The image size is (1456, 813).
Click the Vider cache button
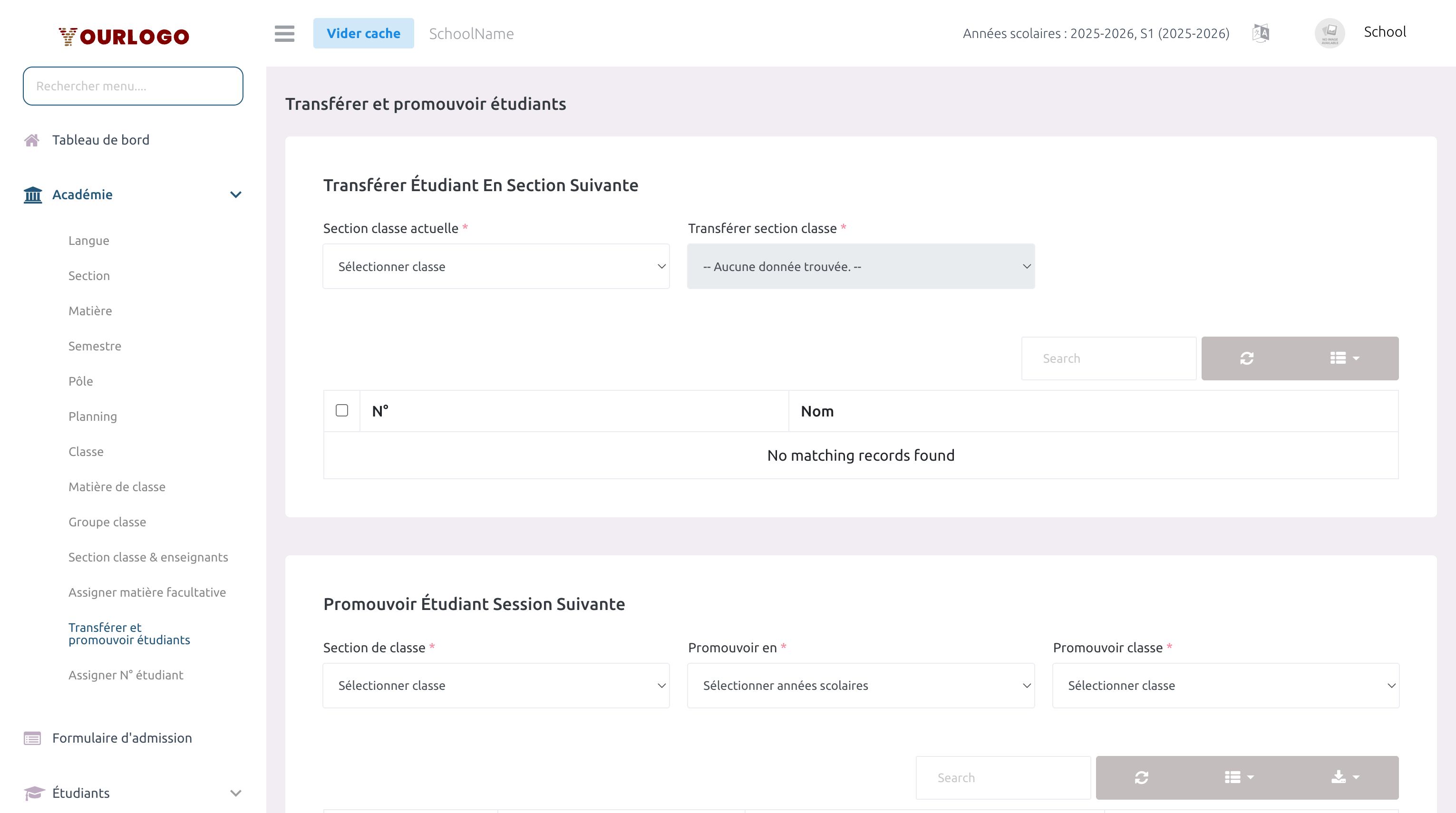(363, 33)
